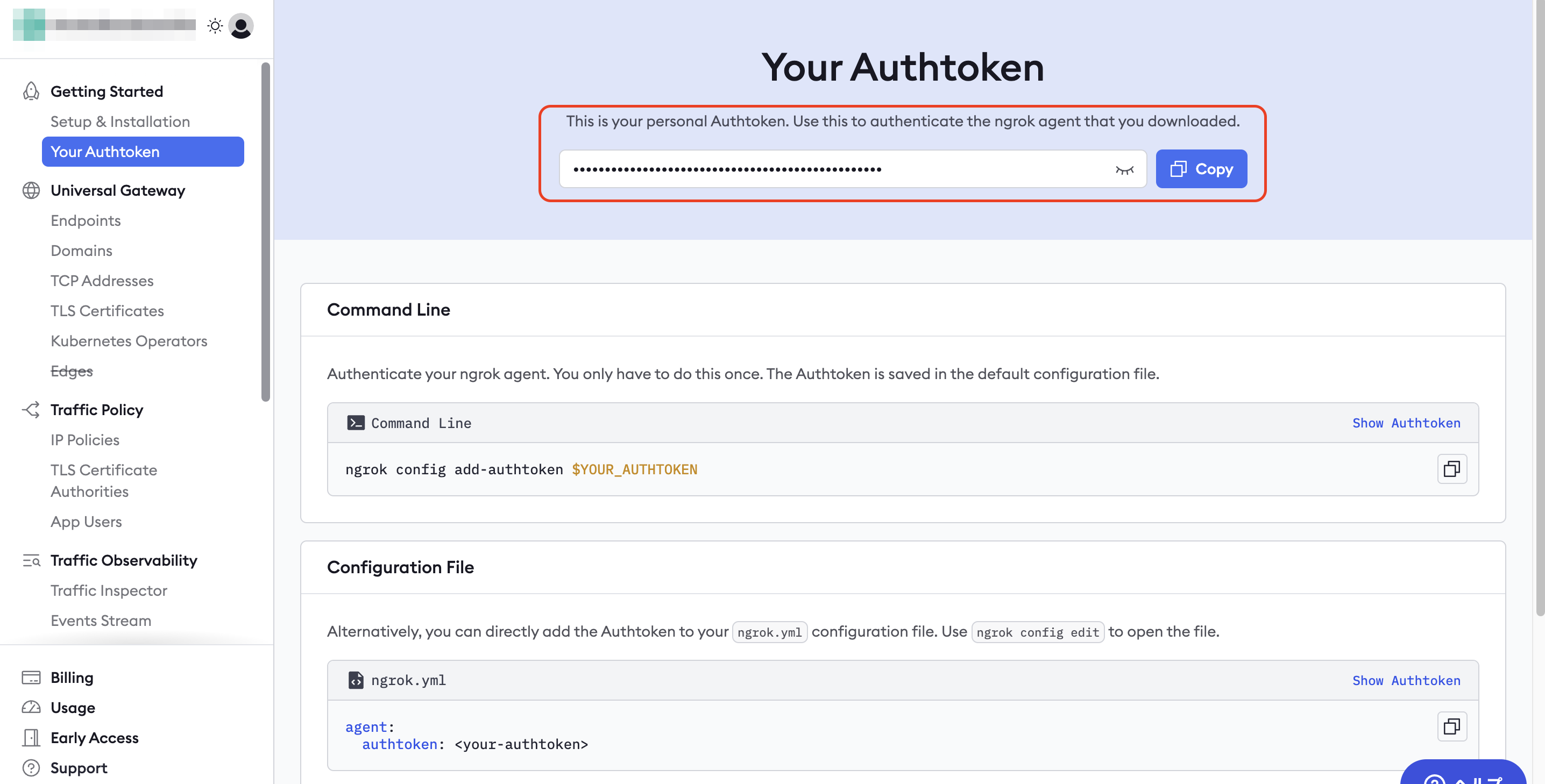Open the Traffic Inspector page
The height and width of the screenshot is (784, 1545).
pyautogui.click(x=109, y=590)
